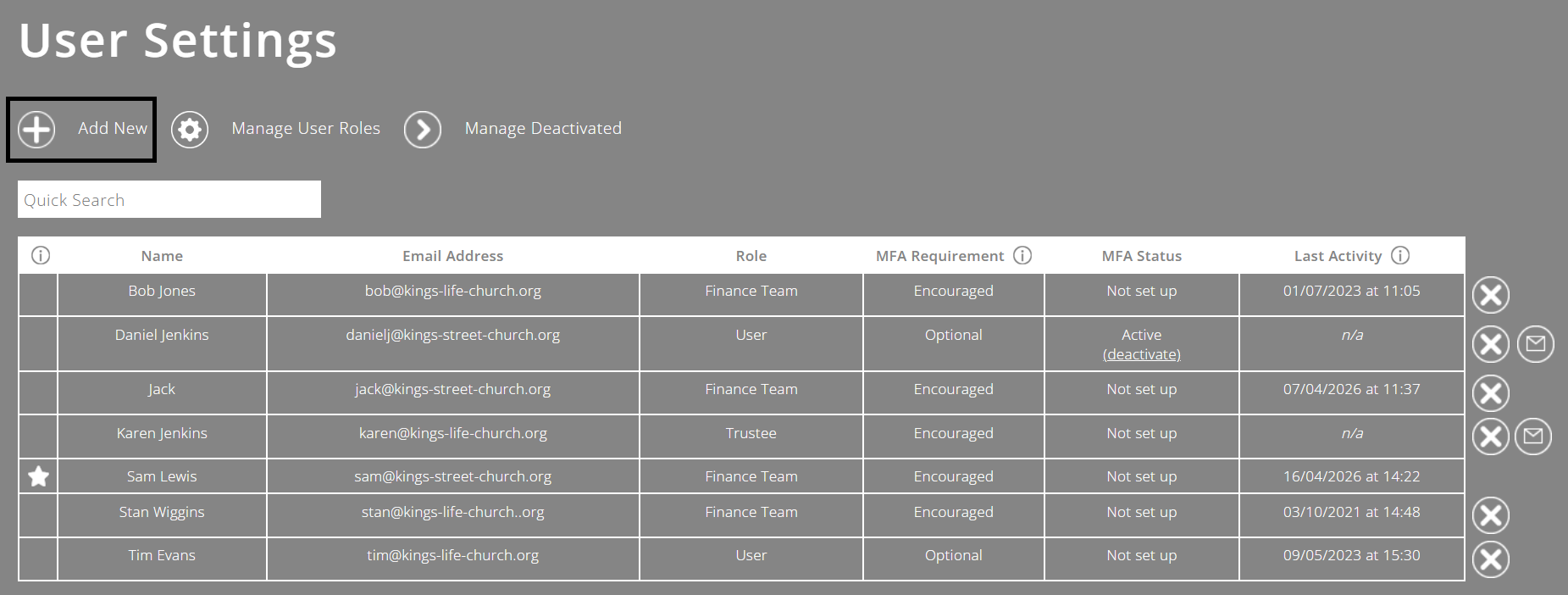Remove Jack using the X icon
This screenshot has height=595, width=1568.
click(1491, 393)
